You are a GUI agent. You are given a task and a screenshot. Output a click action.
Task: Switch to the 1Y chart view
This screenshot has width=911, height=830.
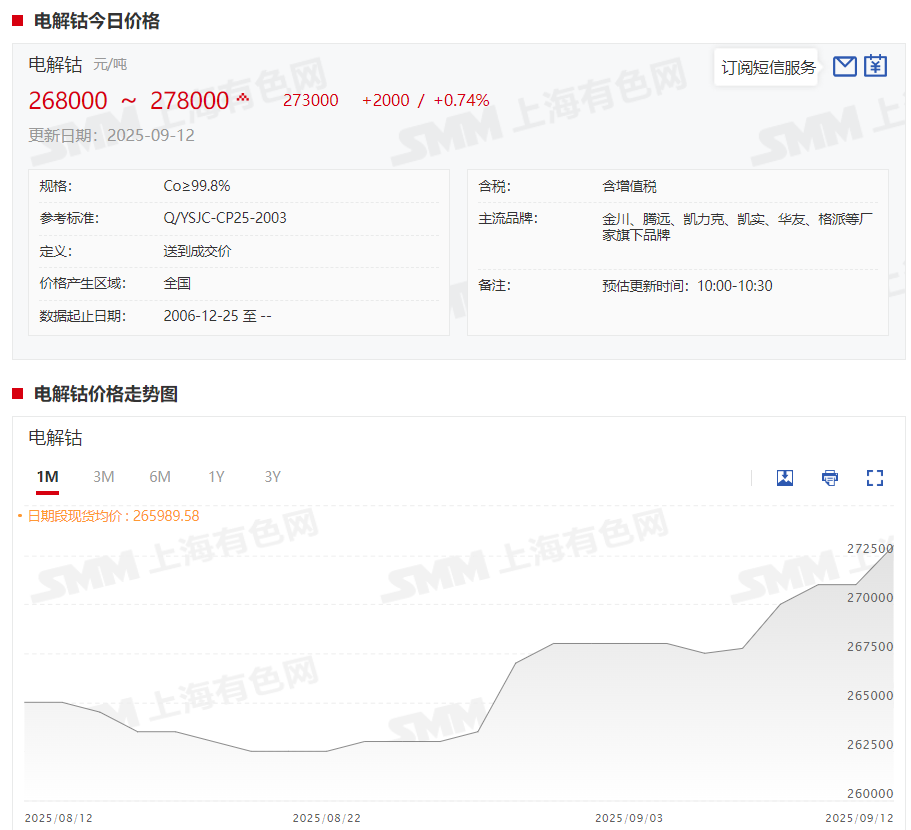(x=216, y=477)
